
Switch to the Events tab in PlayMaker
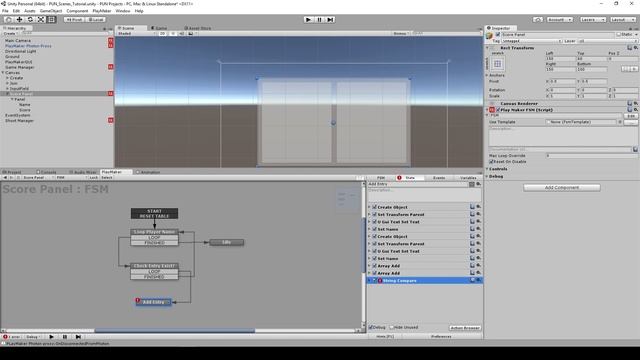pyautogui.click(x=439, y=178)
